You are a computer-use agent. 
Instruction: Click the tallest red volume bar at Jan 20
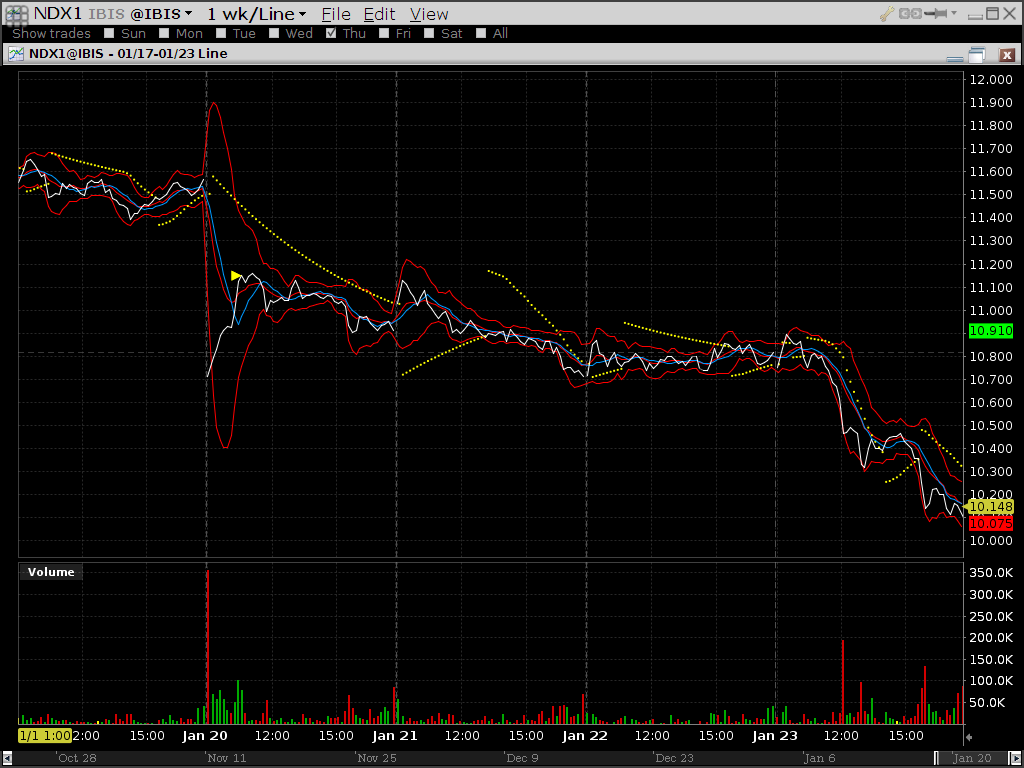208,647
